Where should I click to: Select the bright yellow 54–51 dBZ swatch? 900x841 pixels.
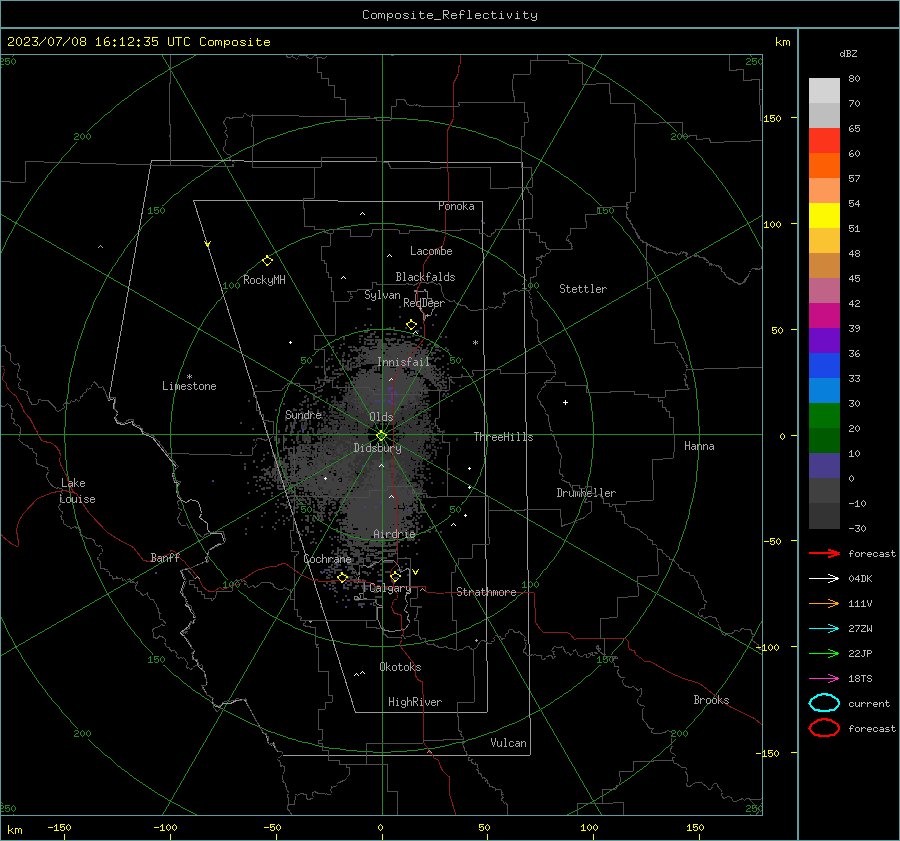(824, 215)
